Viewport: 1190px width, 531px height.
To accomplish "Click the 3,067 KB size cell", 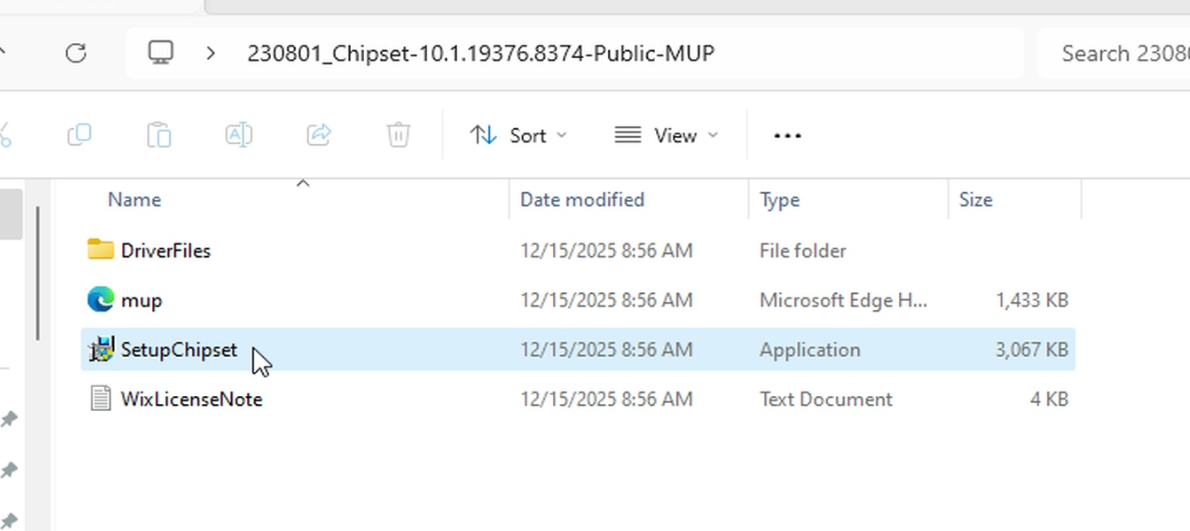I will click(1031, 350).
